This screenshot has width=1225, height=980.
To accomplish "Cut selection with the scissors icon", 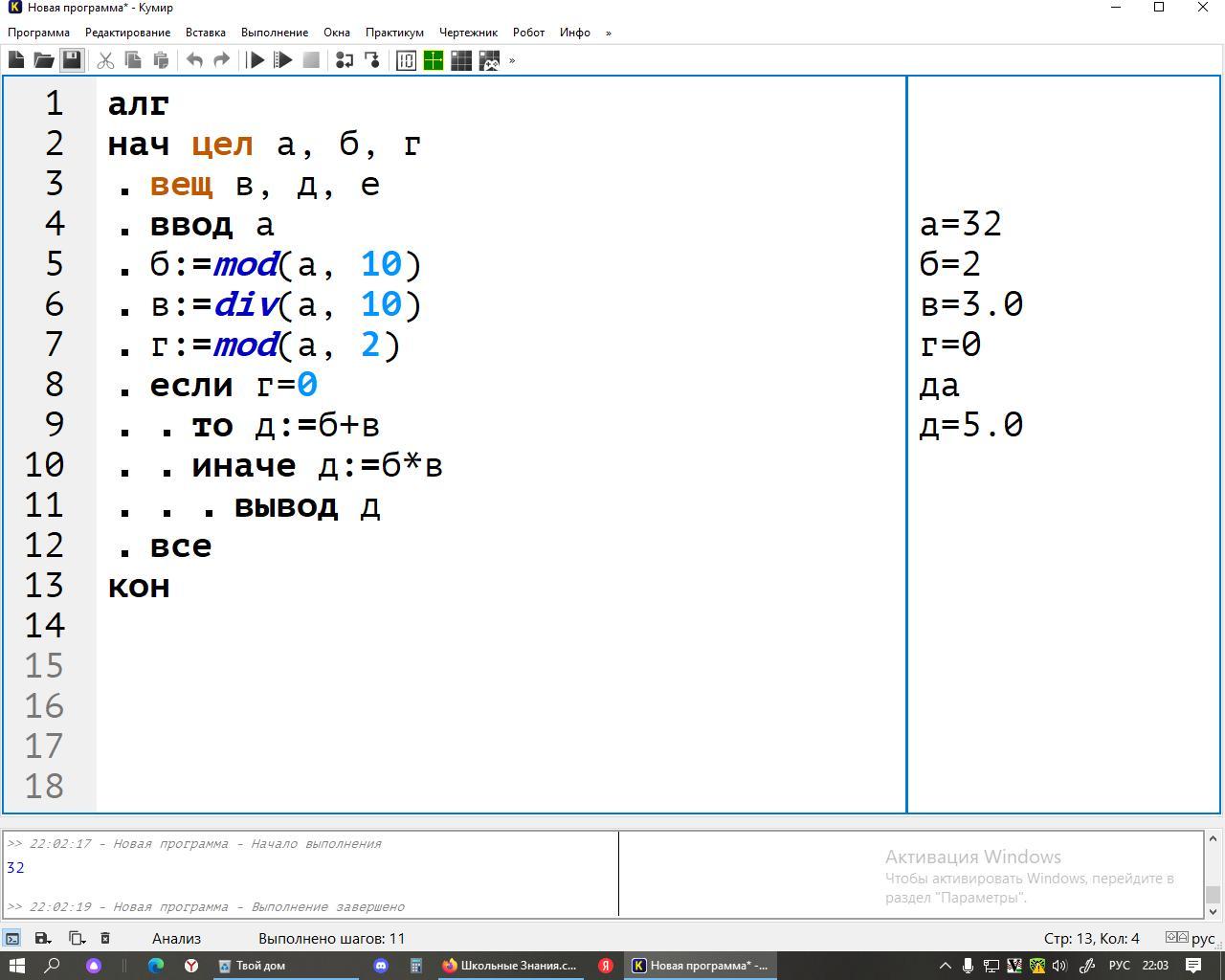I will click(x=105, y=60).
